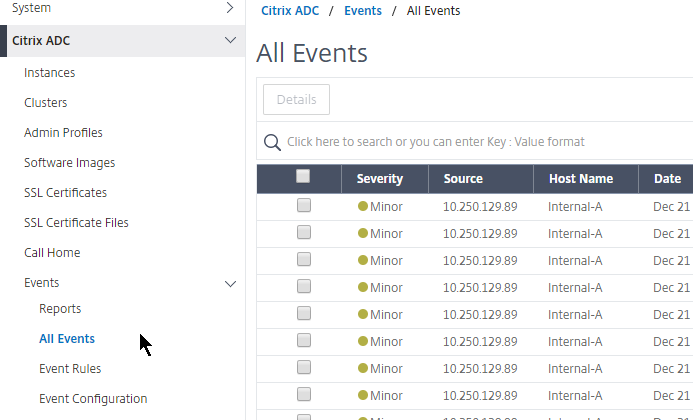Open Event Configuration in the sidebar
693x420 pixels.
[93, 399]
